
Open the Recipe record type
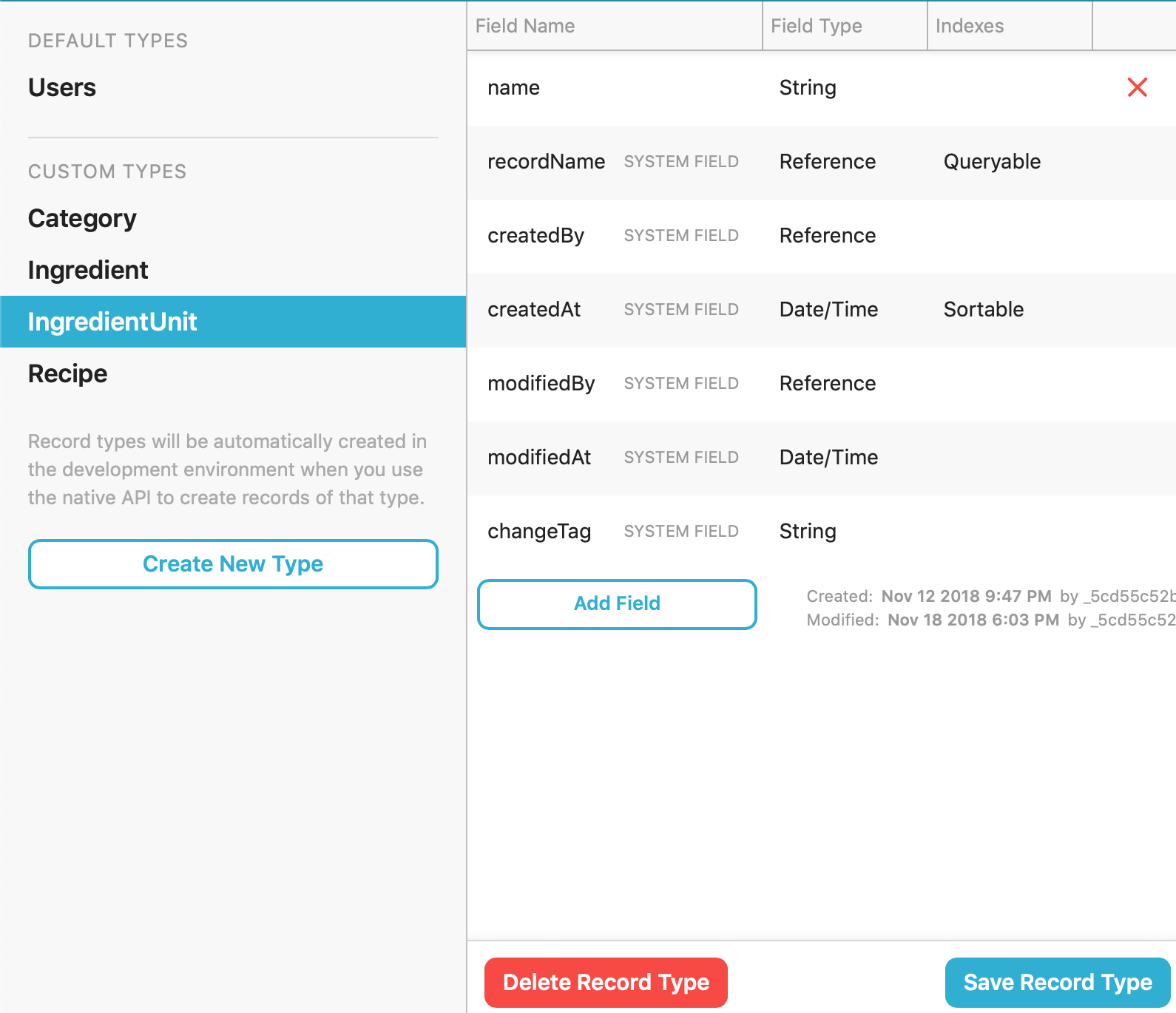point(68,374)
